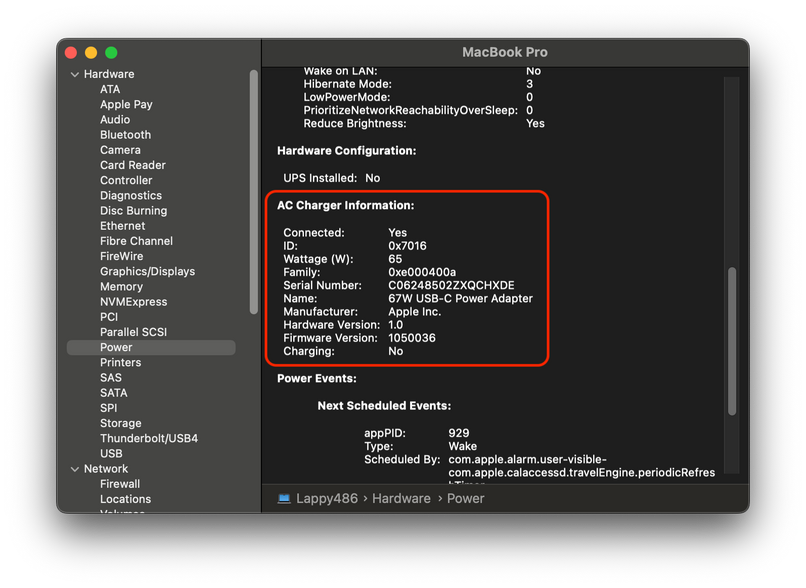Select Locations under Network
Screen dimensions: 806x588
click(x=125, y=499)
